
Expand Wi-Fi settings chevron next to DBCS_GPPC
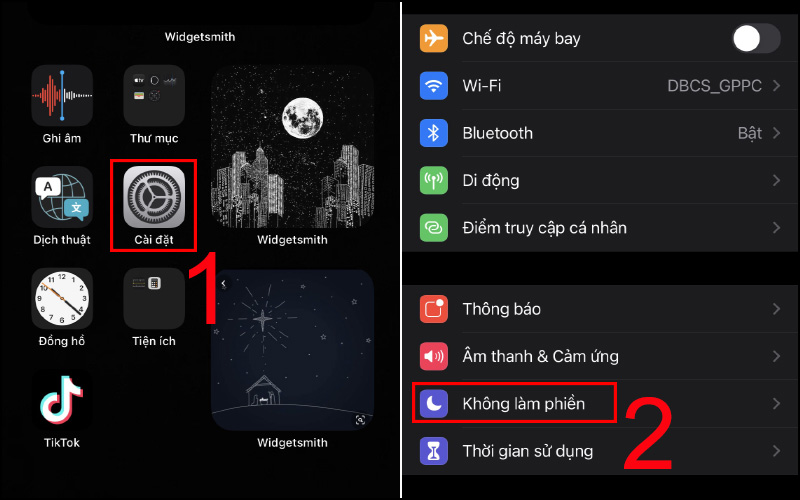tap(776, 86)
